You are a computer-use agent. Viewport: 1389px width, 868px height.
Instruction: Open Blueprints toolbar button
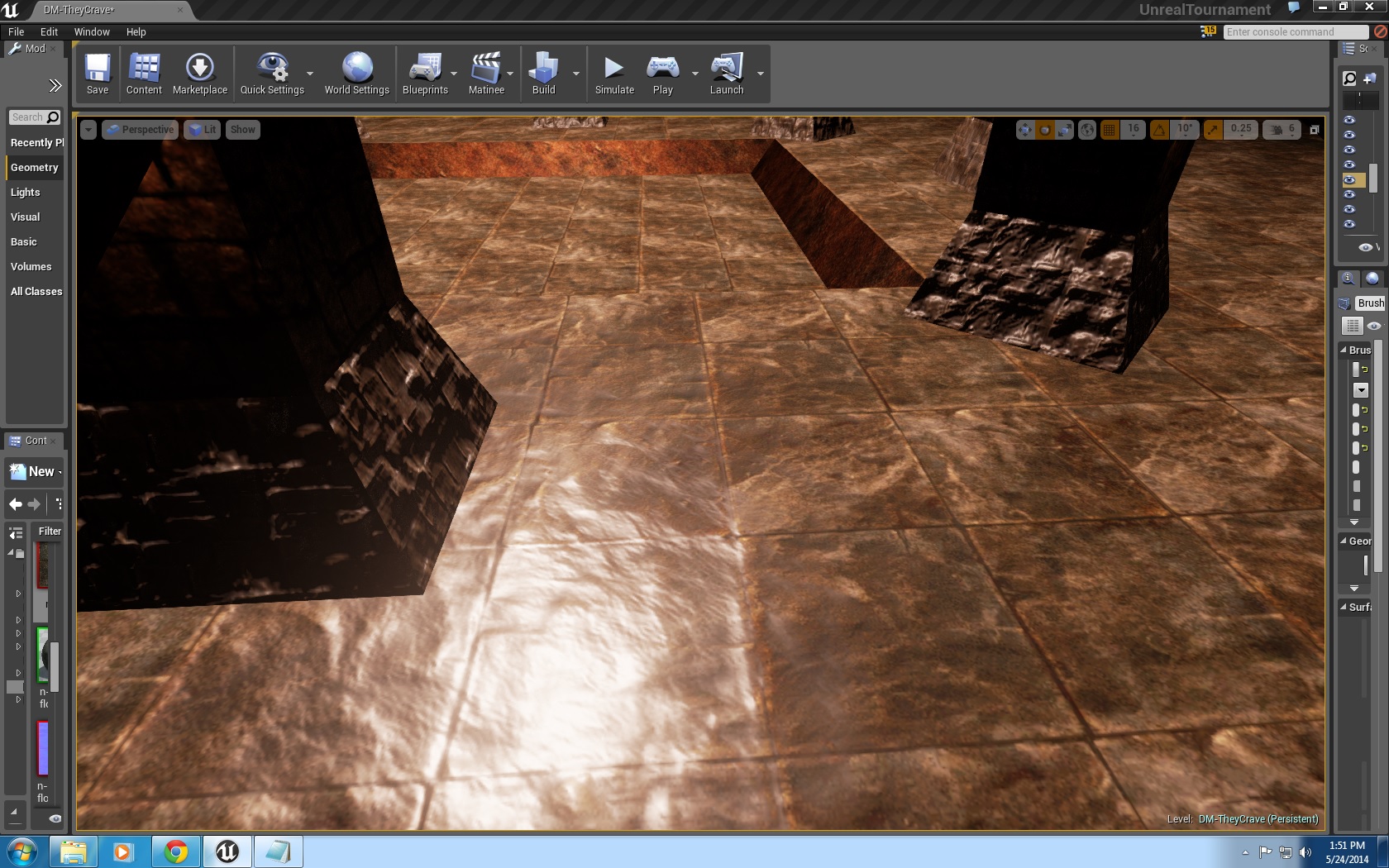tap(425, 74)
